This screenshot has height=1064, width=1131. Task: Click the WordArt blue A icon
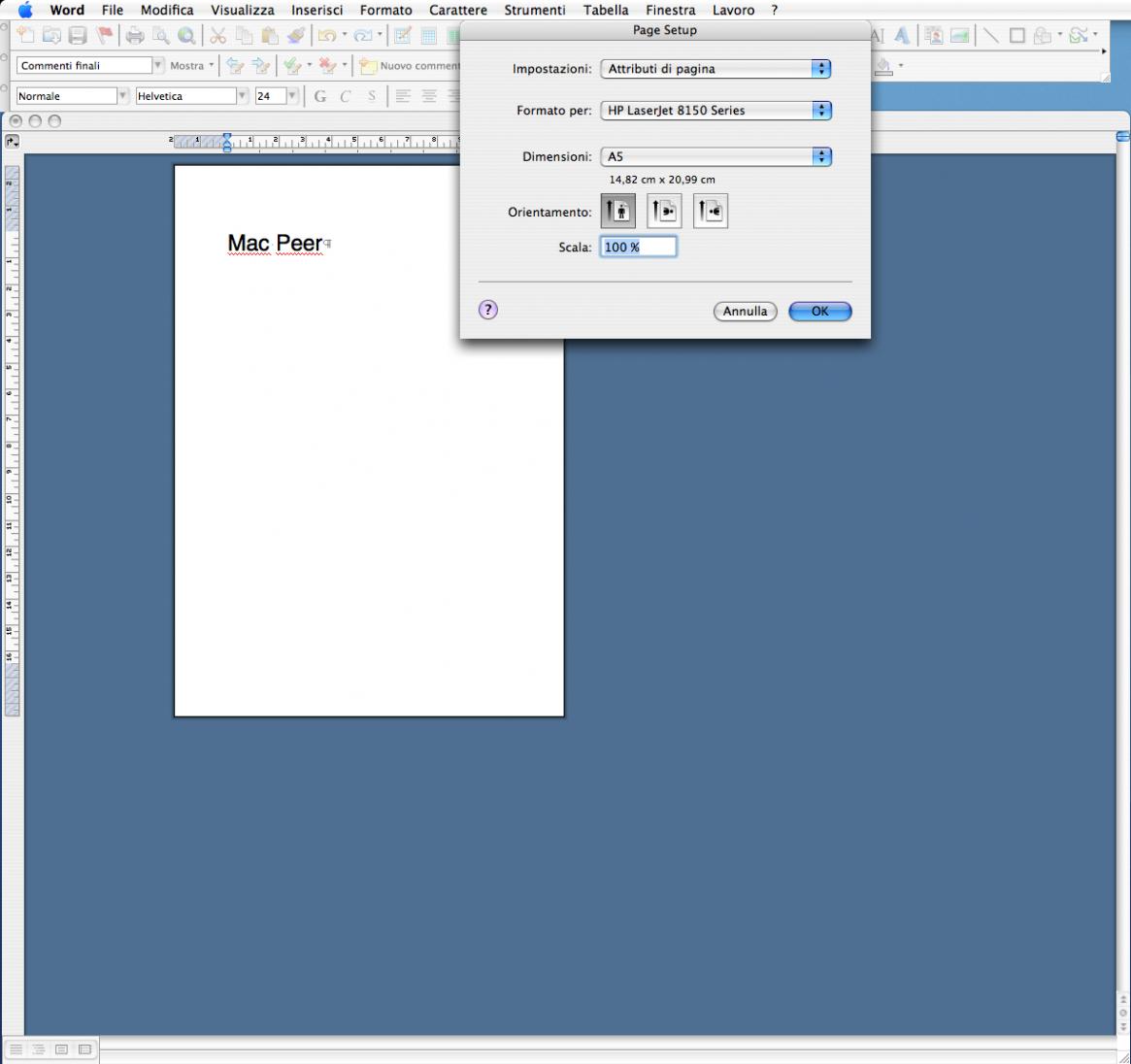point(902,35)
